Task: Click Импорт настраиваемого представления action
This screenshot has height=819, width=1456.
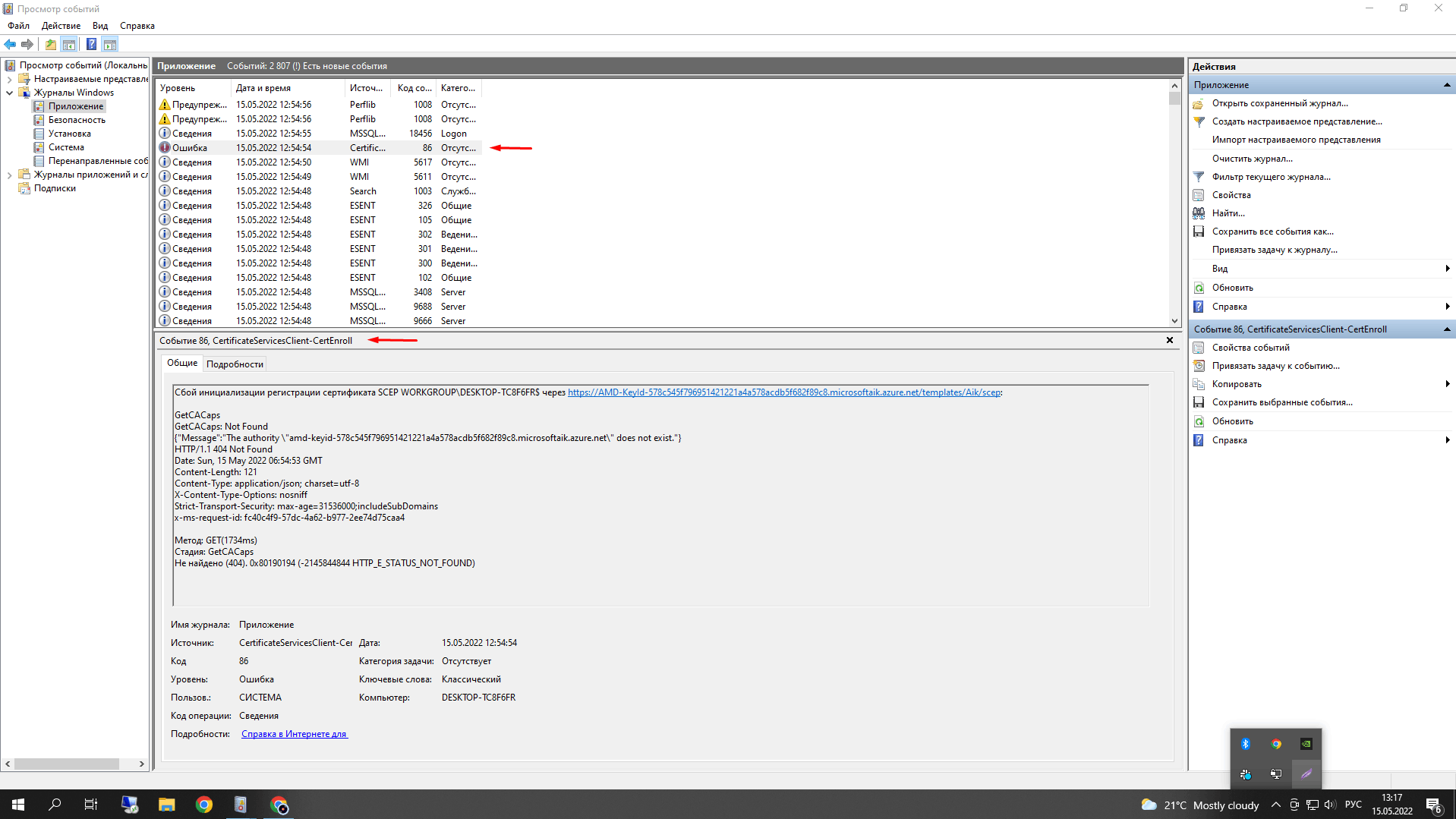Action: pos(1296,140)
